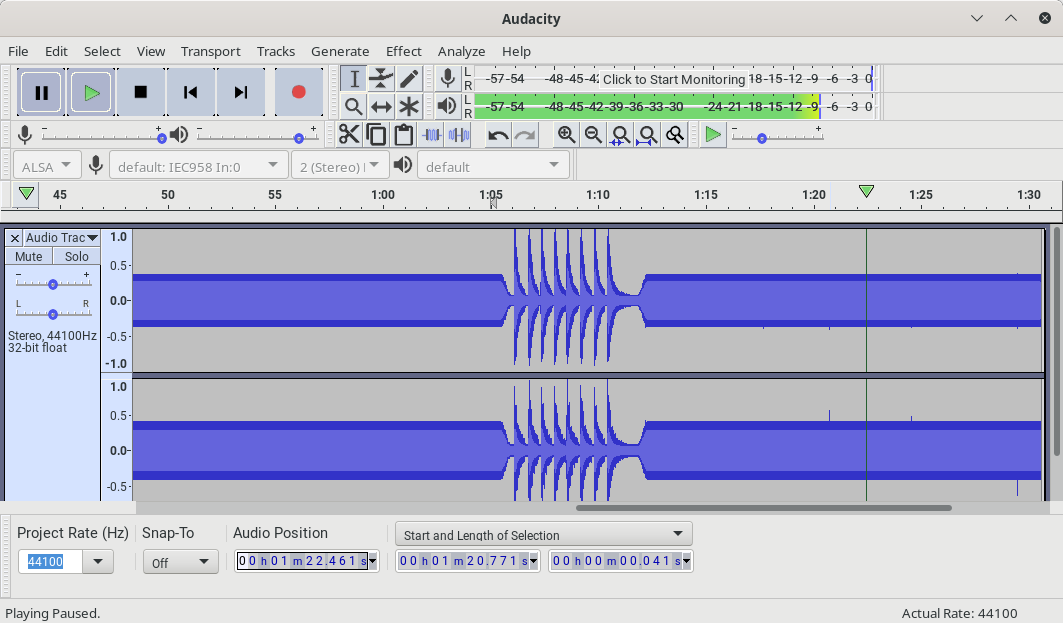Viewport: 1063px width, 623px height.
Task: Click the Play-at-Speed green arrow
Action: pos(713,135)
